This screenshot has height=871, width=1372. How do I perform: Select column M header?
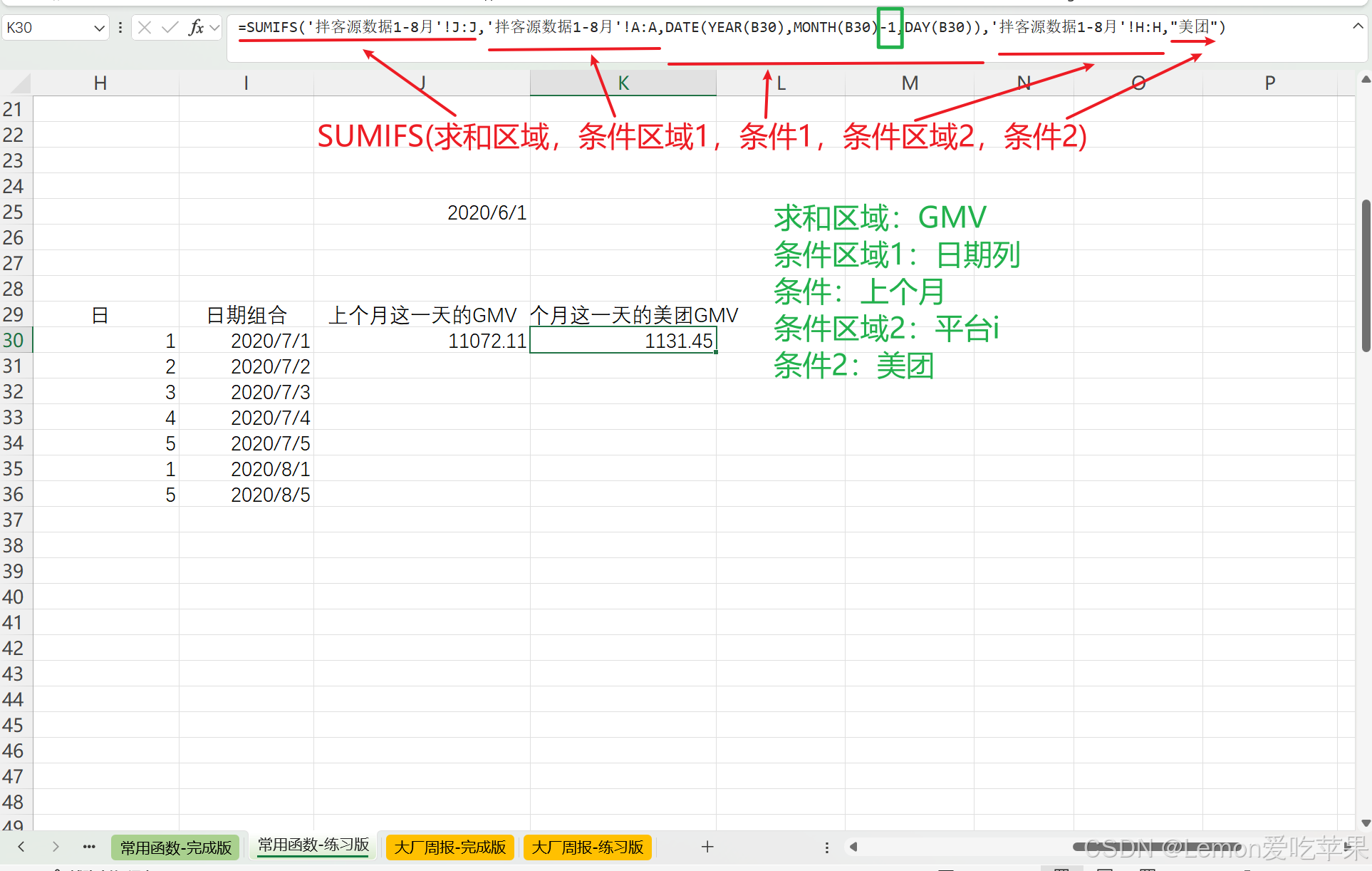tap(910, 83)
